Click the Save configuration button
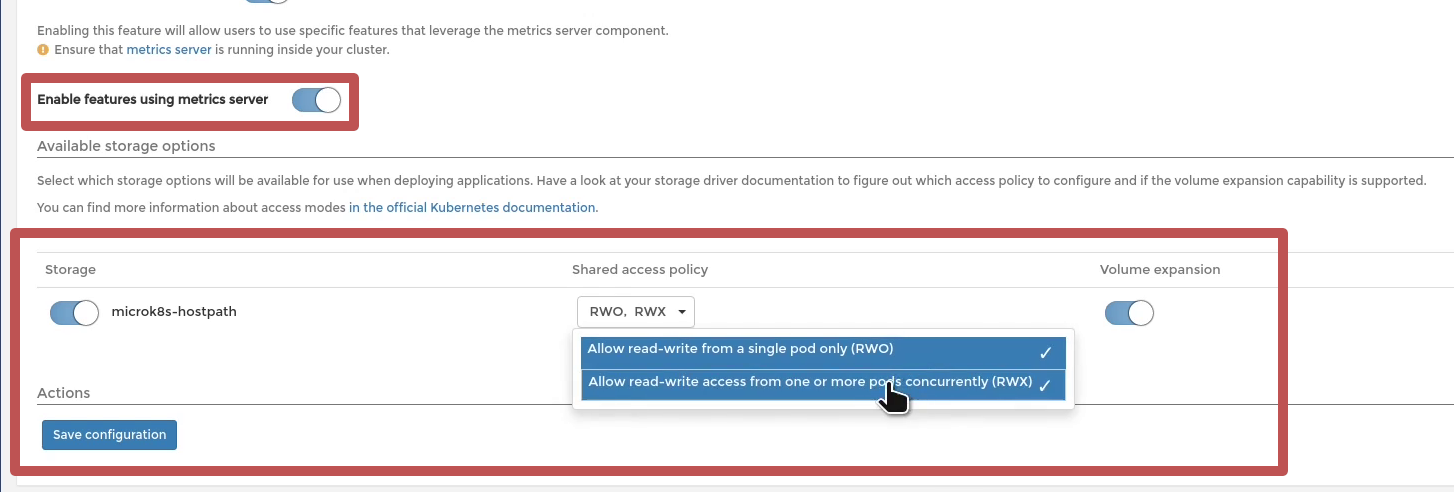Viewport: 1454px width, 492px height. (110, 435)
